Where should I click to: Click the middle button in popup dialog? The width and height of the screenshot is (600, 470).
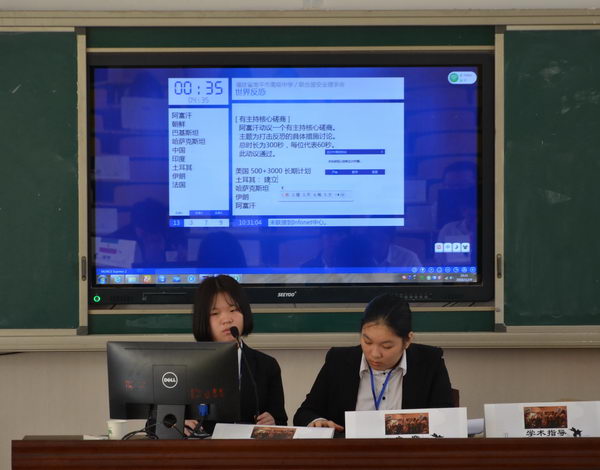(x=355, y=172)
